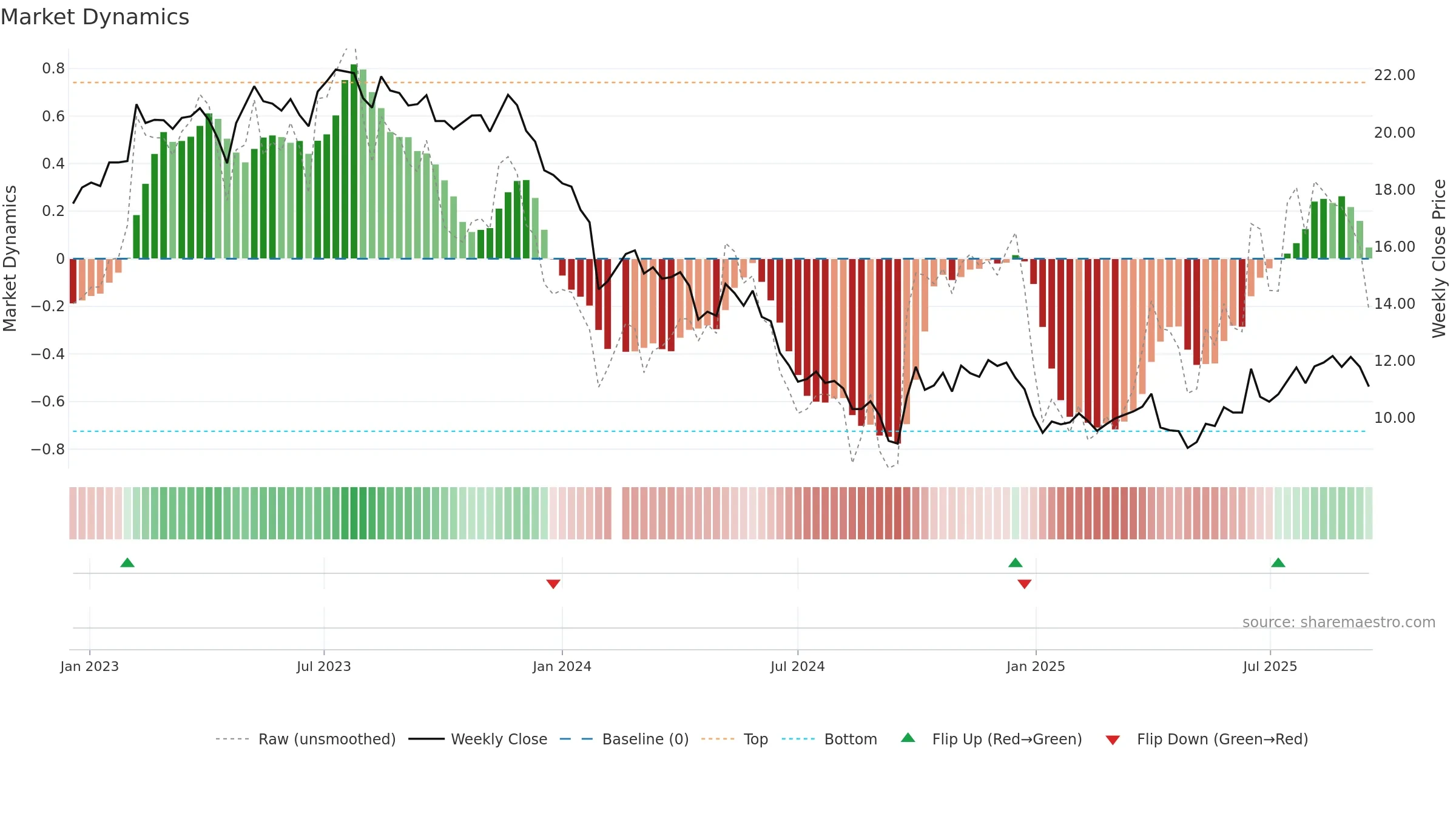Click the Jan 2024 axis label
The image size is (1456, 819).
pyautogui.click(x=562, y=666)
